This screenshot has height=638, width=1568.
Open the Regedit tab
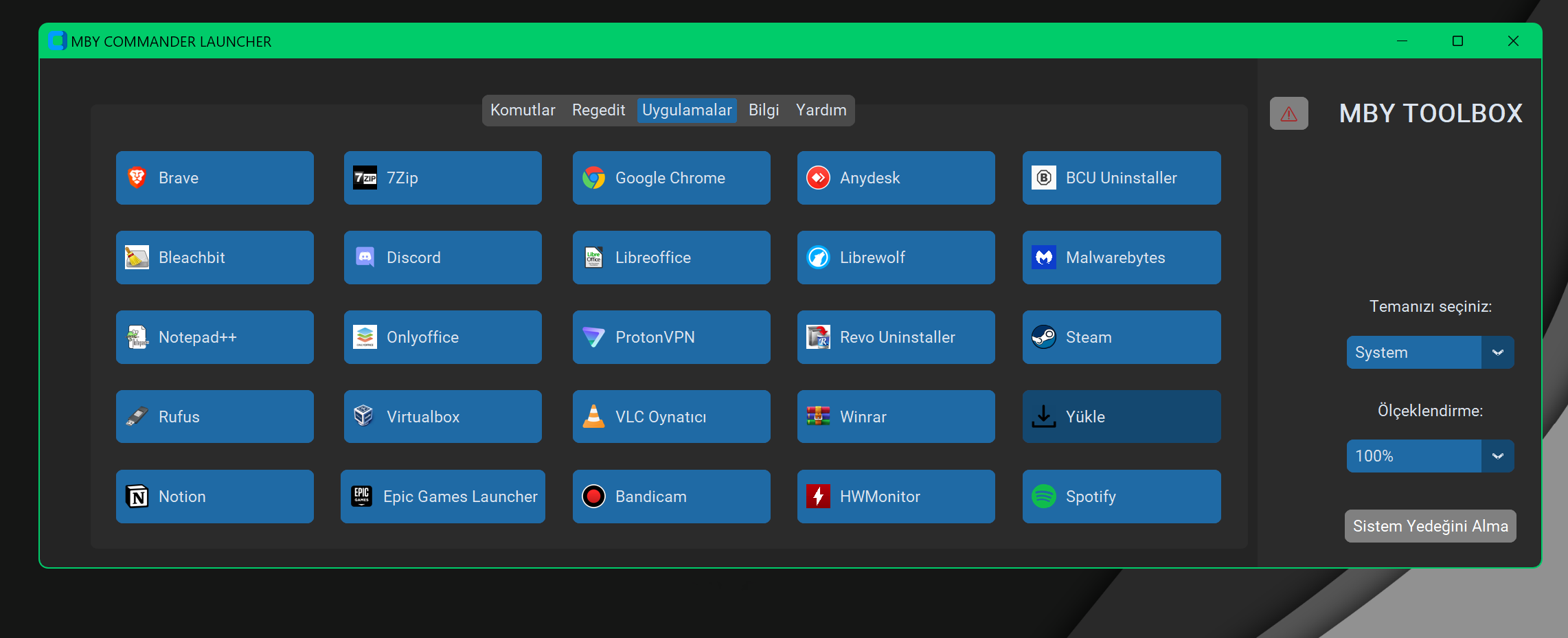click(x=598, y=111)
